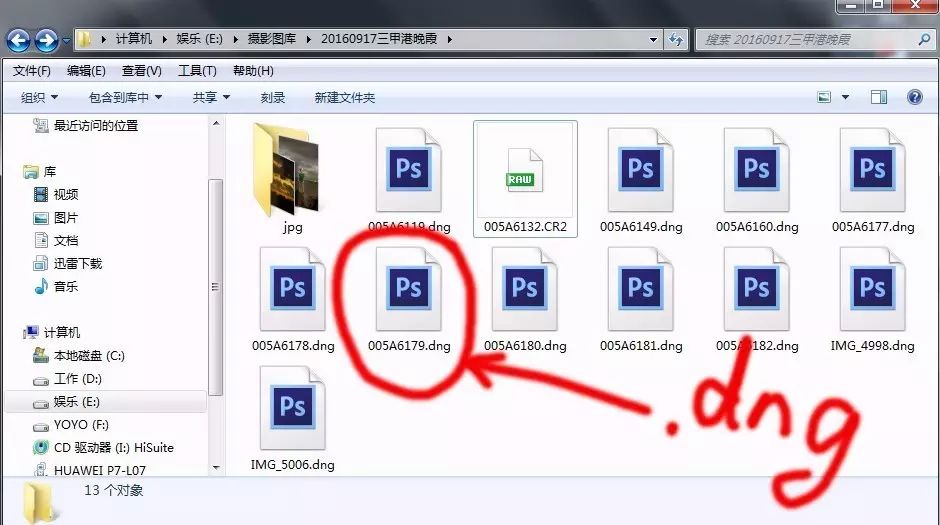Select file IMG_4998.dng icon

coord(873,289)
